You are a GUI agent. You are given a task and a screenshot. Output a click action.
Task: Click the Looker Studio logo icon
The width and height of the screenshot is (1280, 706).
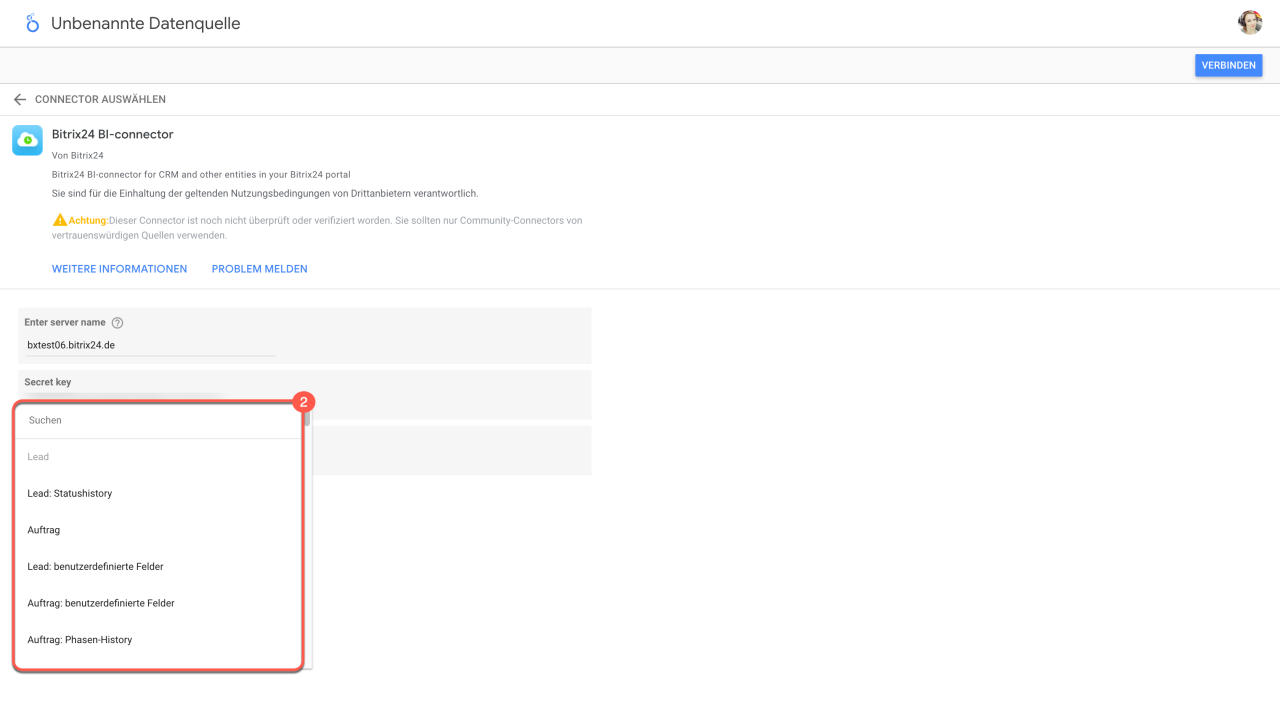click(x=32, y=23)
